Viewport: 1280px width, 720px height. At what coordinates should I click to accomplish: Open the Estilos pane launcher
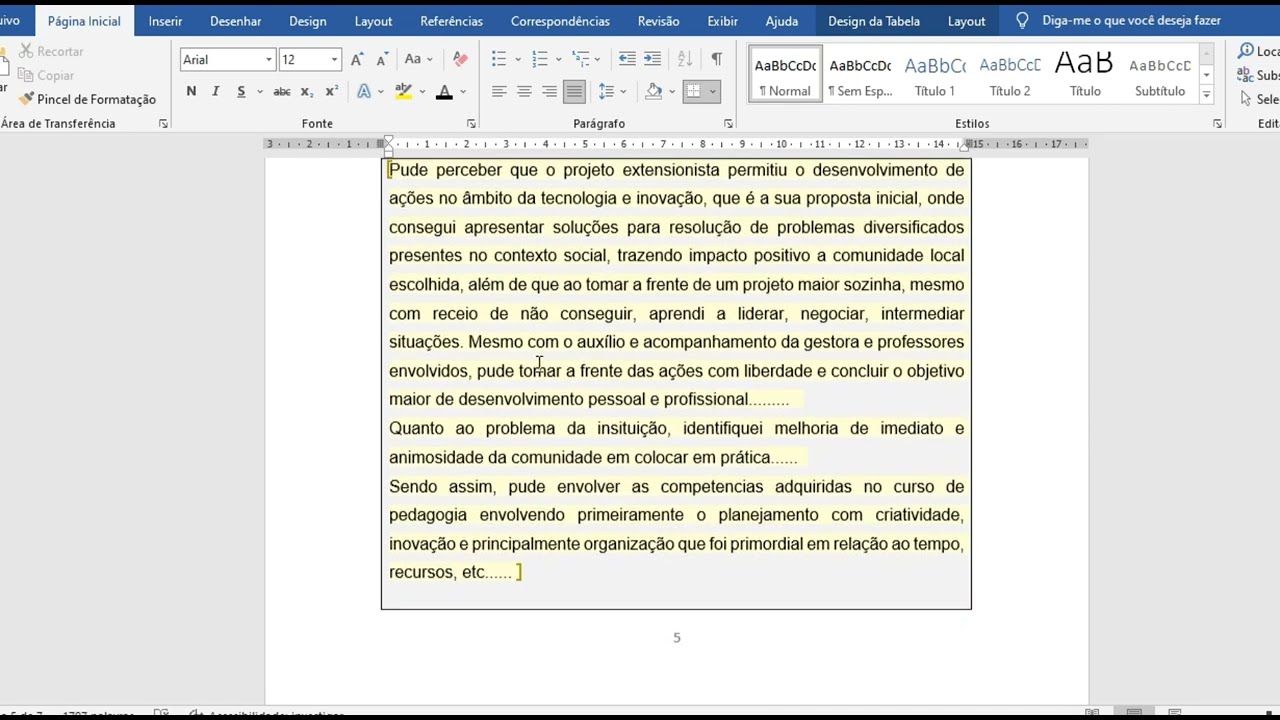coord(1217,124)
